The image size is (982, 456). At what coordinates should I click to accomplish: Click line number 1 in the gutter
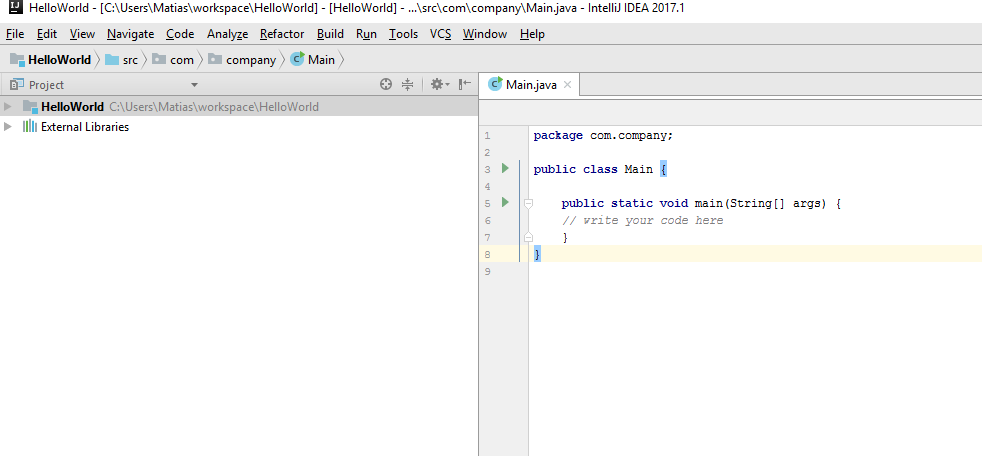487,135
